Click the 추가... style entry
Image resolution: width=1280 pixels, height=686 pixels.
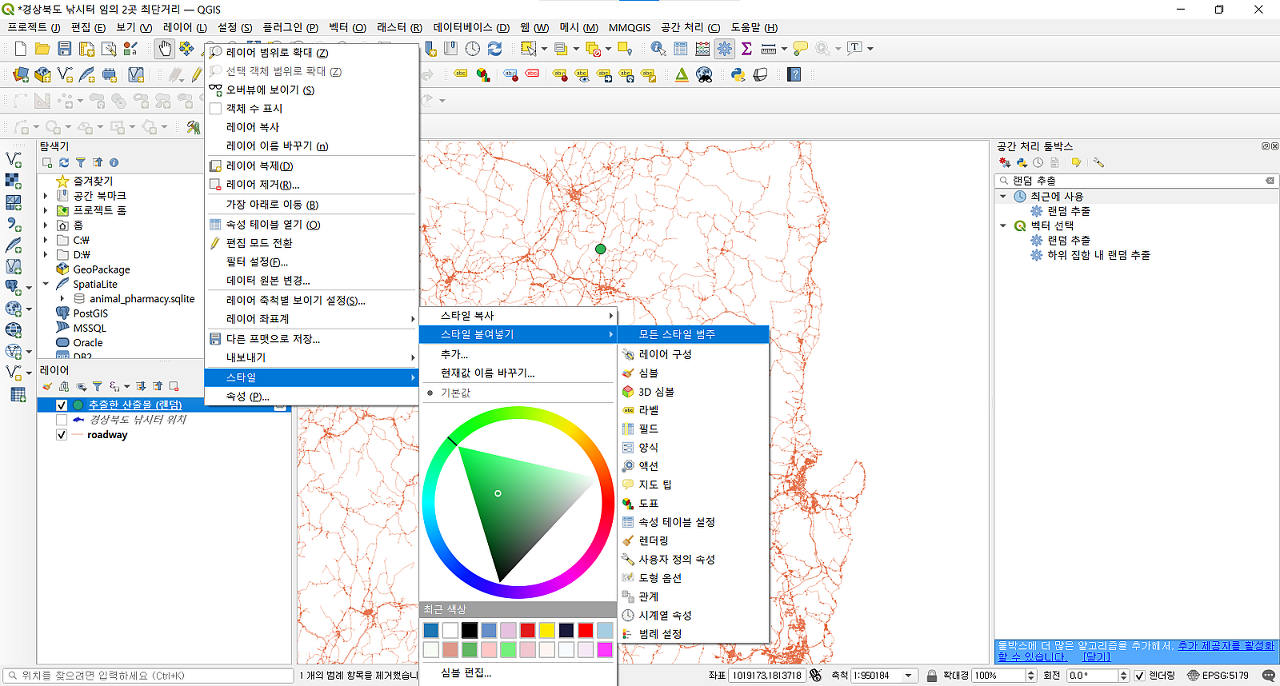point(517,354)
